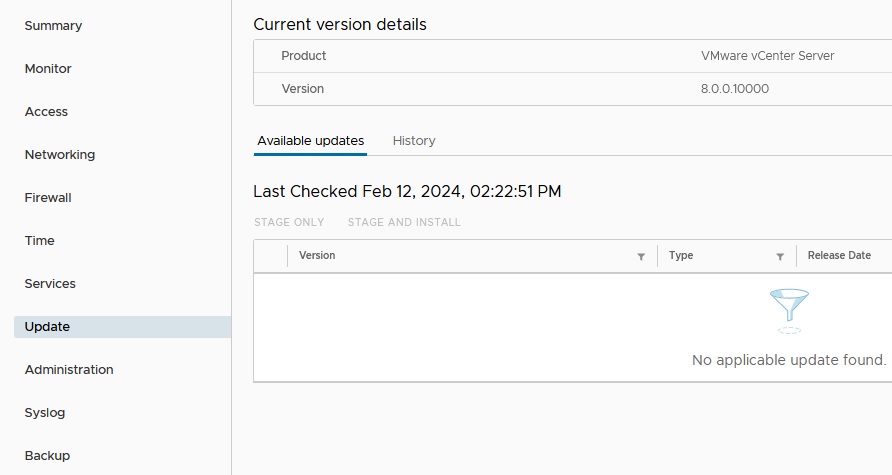Go to Summary in the sidebar
This screenshot has height=475, width=892.
[x=53, y=26]
